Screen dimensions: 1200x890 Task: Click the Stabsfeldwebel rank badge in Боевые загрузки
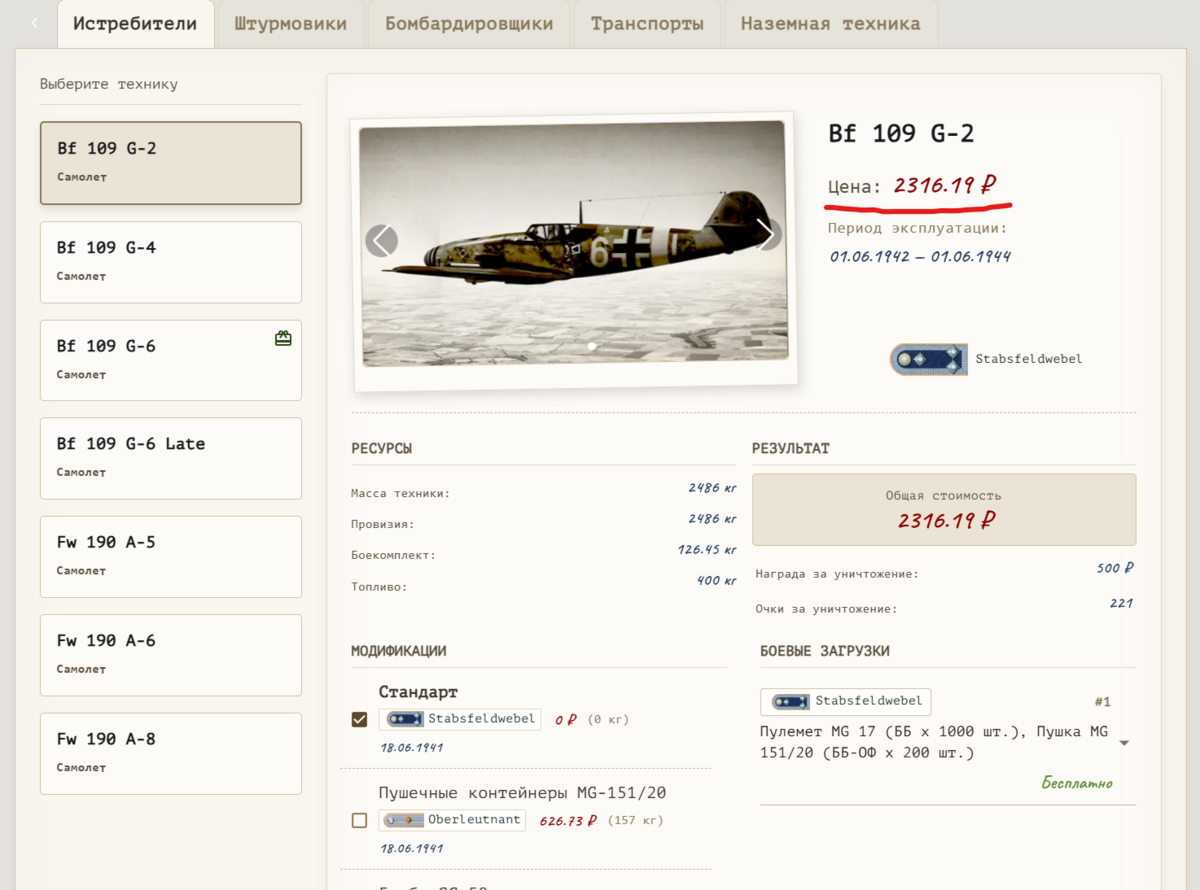845,701
